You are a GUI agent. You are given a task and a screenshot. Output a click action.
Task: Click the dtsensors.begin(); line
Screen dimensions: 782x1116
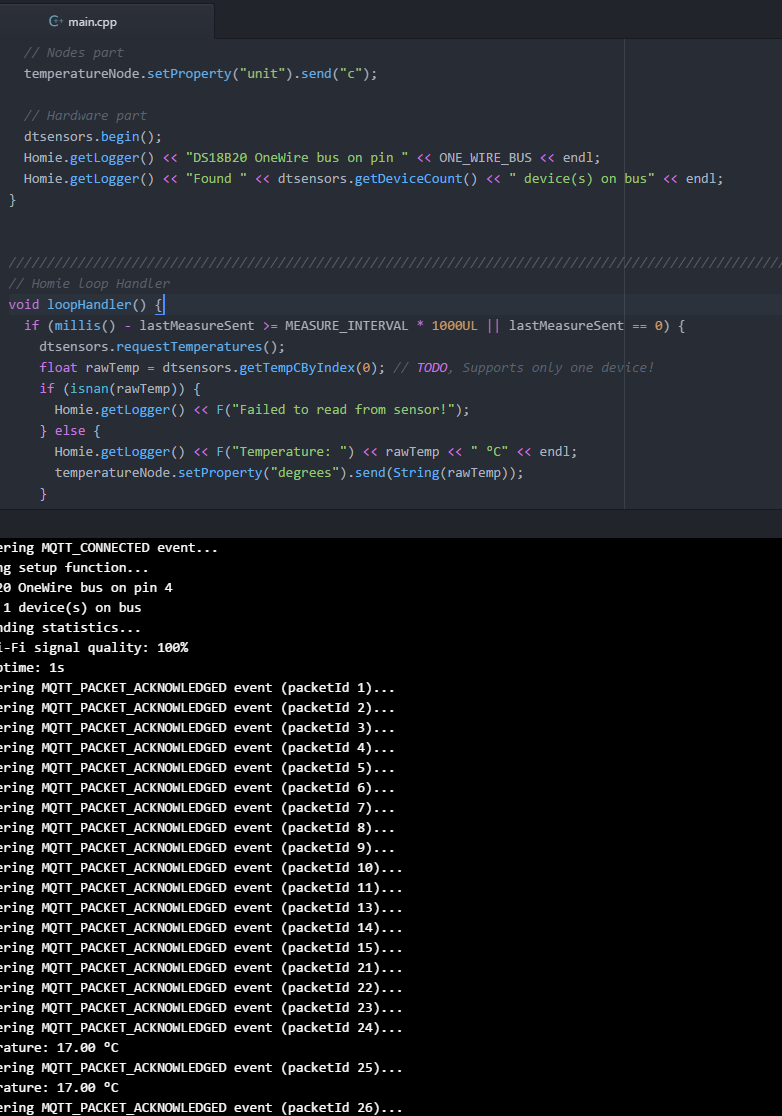[93, 137]
